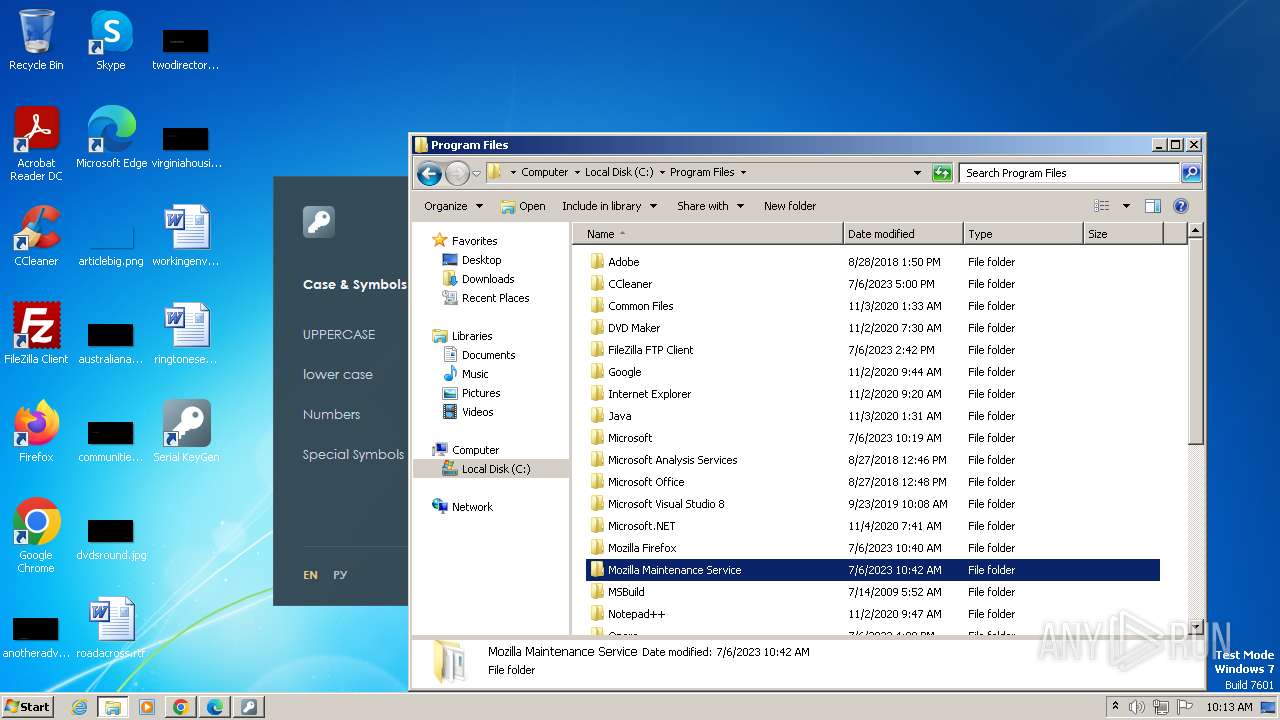
Task: Select Downloads in the navigation pane
Action: pos(488,279)
